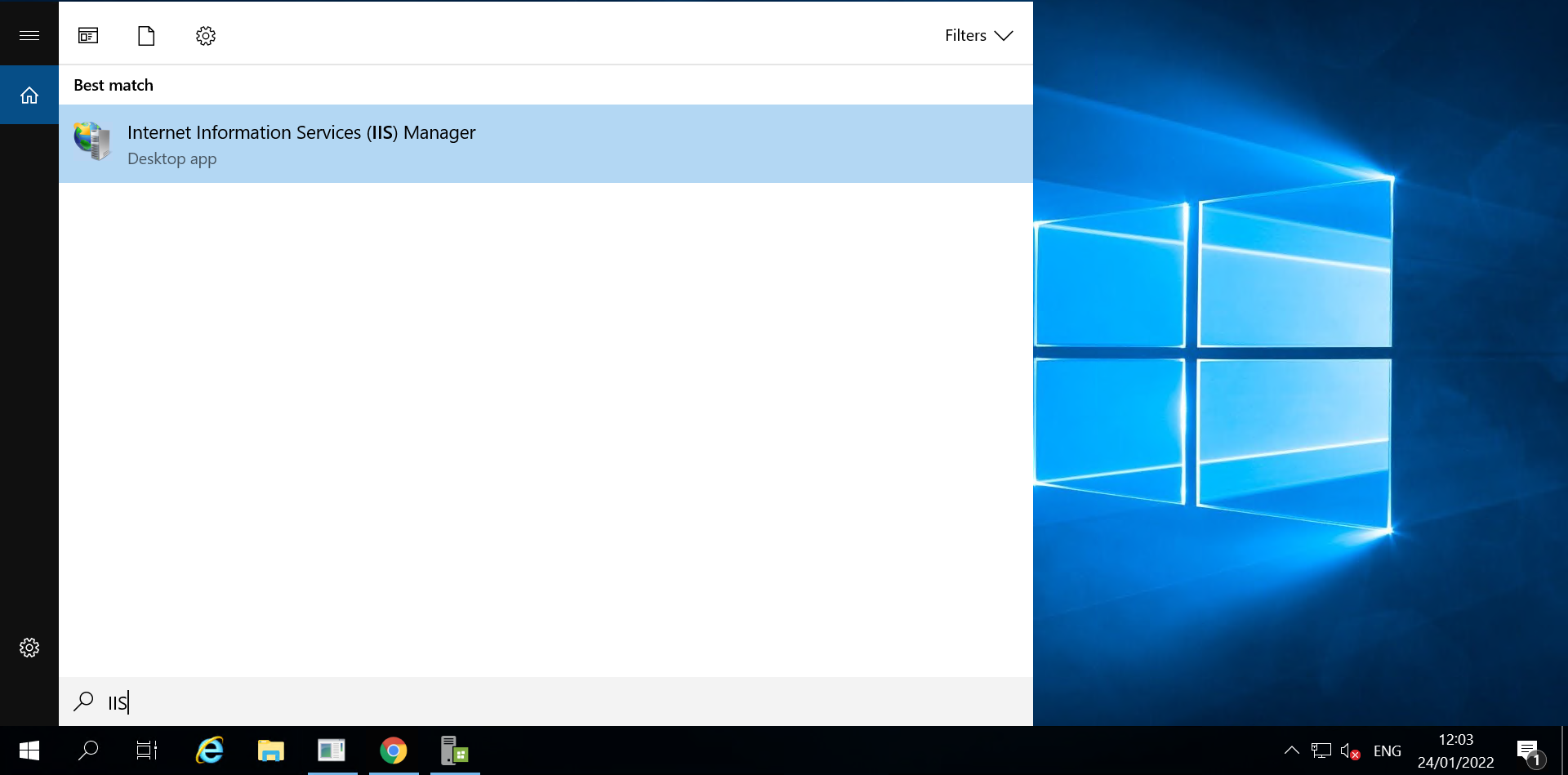Change input language ENG
The image size is (1568, 775).
point(1387,751)
